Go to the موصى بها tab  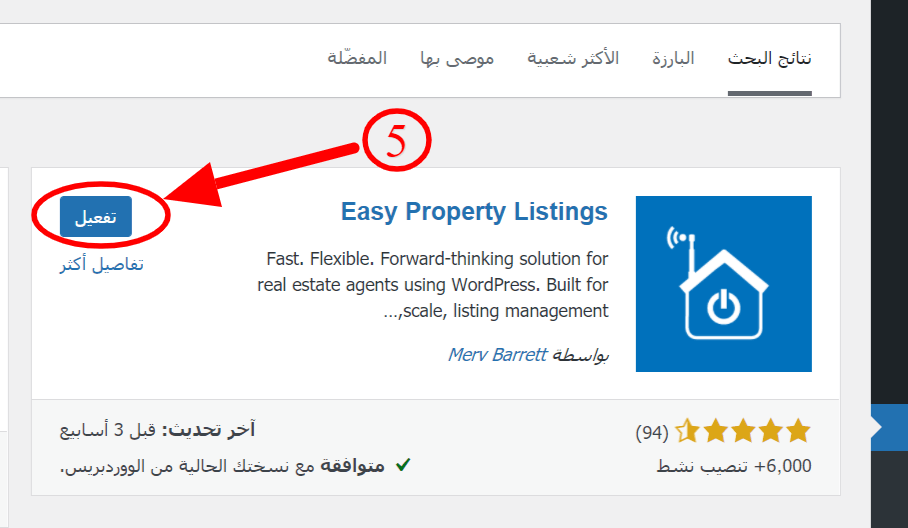[x=457, y=58]
